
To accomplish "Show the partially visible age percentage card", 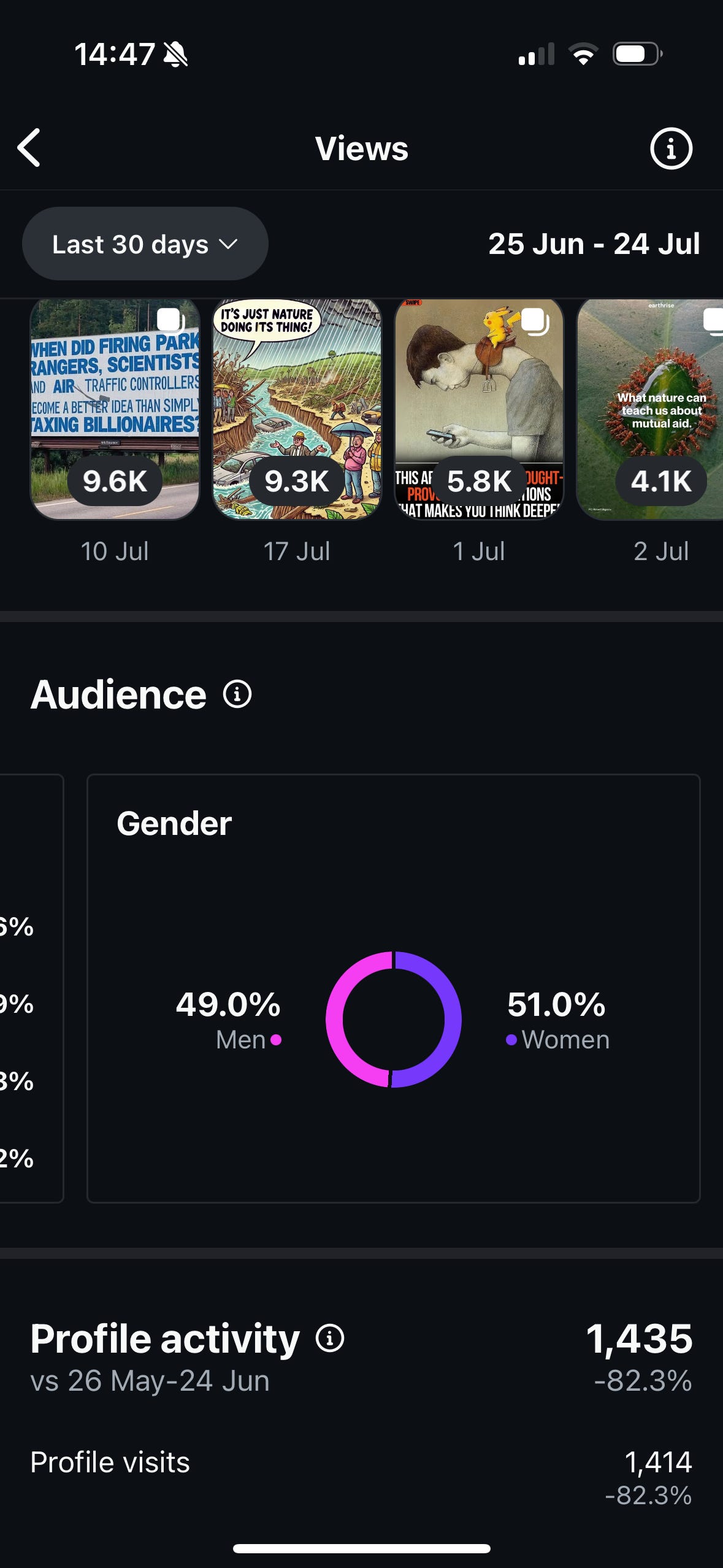I will (x=31, y=988).
